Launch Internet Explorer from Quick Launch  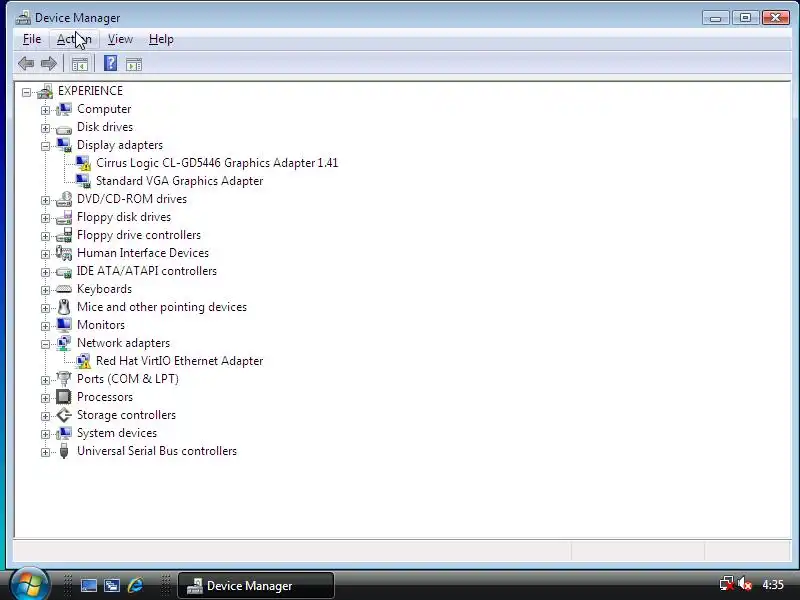tap(136, 586)
